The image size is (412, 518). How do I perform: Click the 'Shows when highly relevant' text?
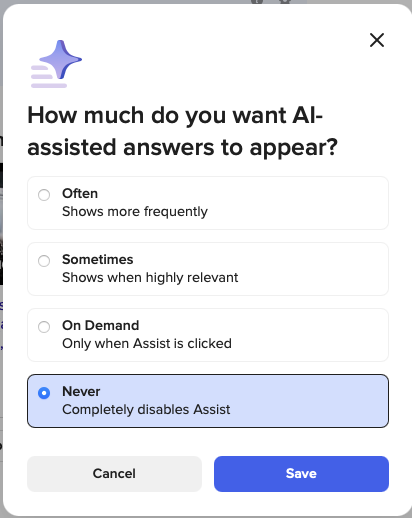[x=150, y=278]
